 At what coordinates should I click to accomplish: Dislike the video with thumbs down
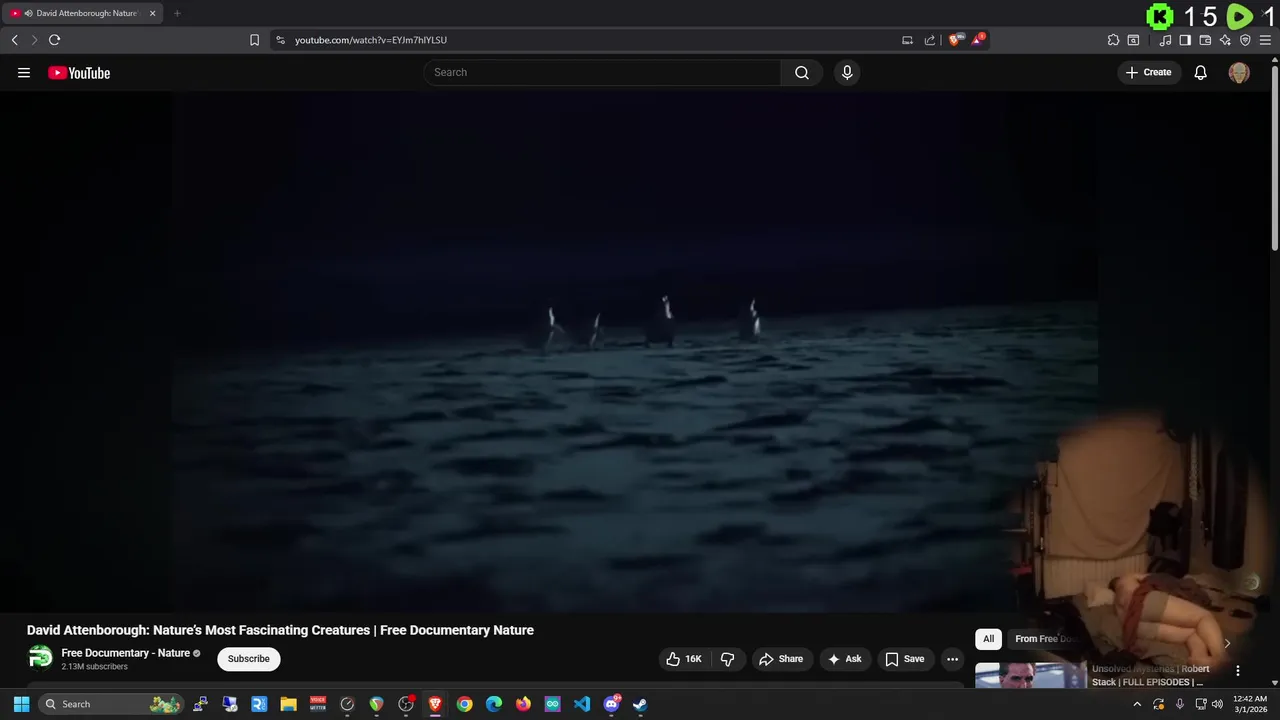tap(727, 659)
